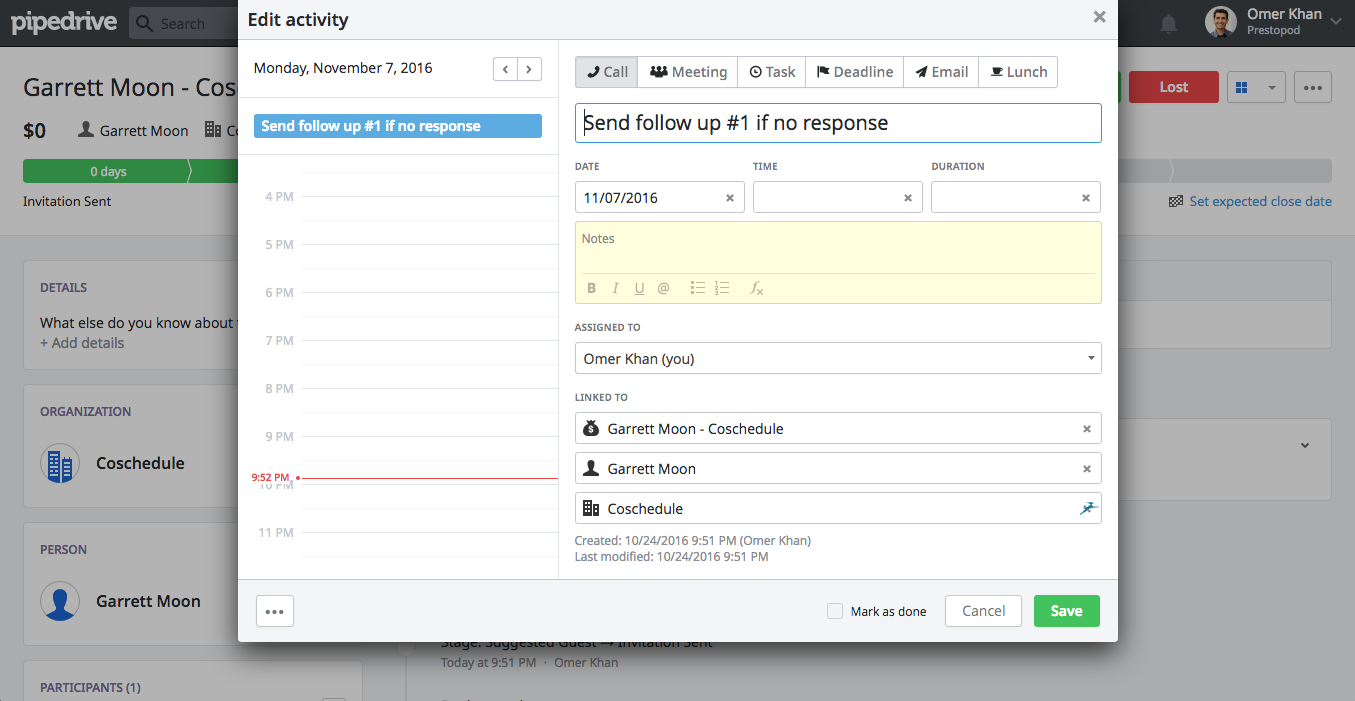The image size is (1355, 701).
Task: Go to the next day in calendar
Action: (x=529, y=69)
